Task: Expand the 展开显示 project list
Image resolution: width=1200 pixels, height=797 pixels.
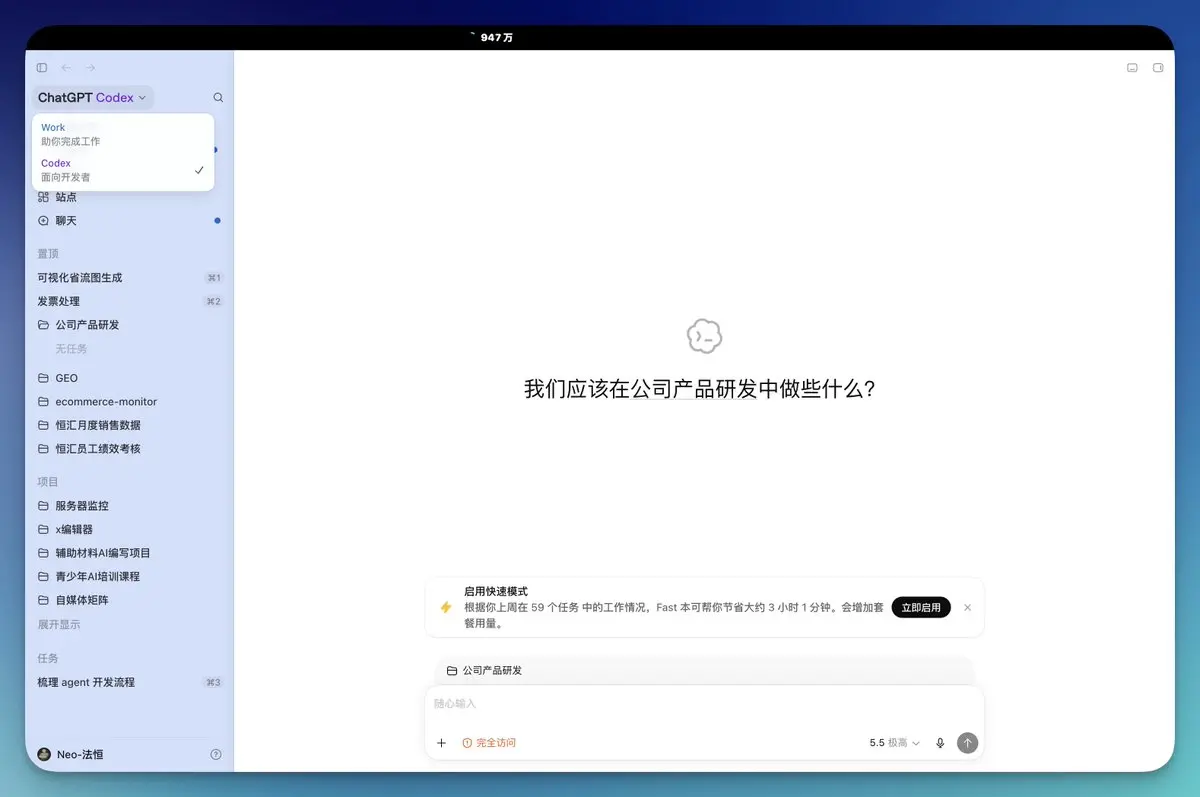Action: pos(59,625)
